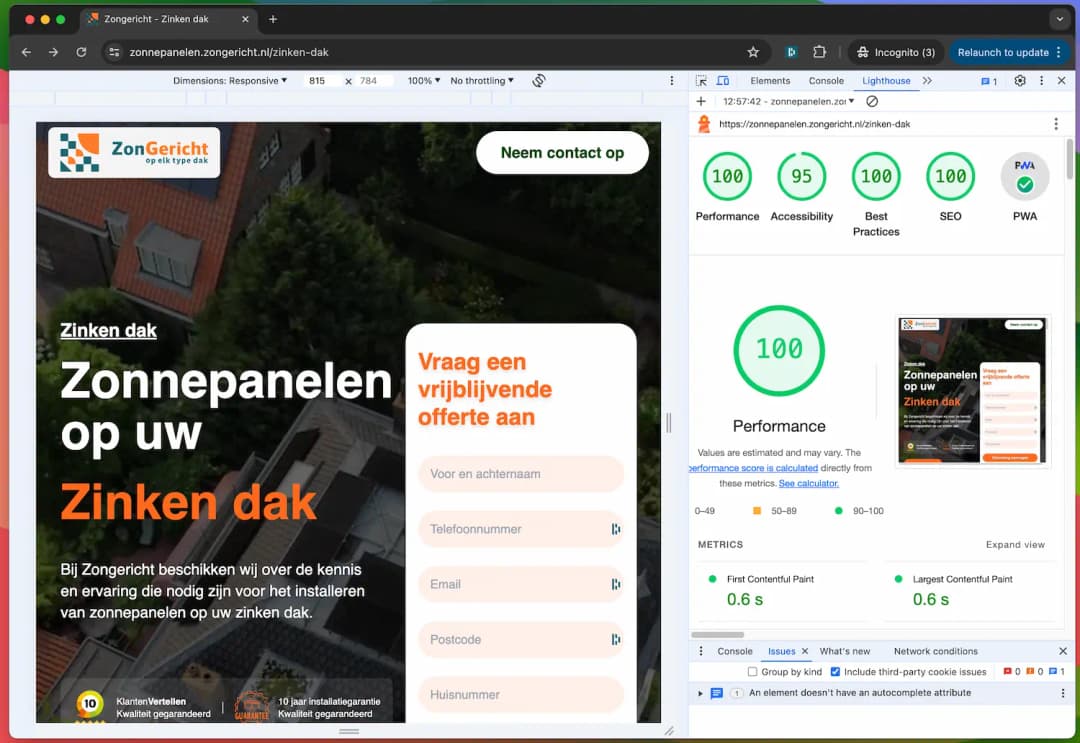Uncheck Include third-party cookie issues
The width and height of the screenshot is (1080, 743).
[835, 672]
